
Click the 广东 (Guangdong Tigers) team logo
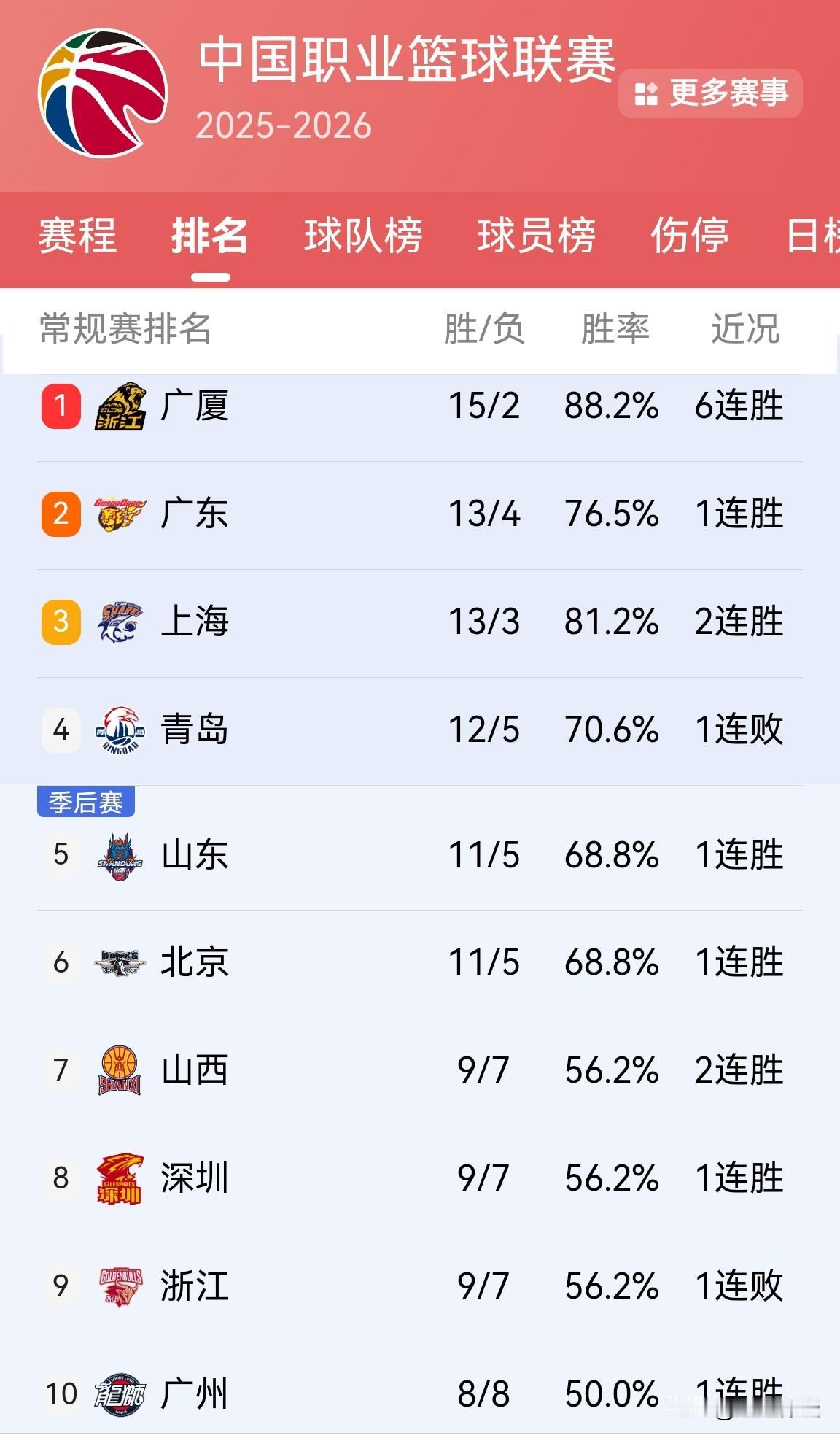(x=119, y=515)
